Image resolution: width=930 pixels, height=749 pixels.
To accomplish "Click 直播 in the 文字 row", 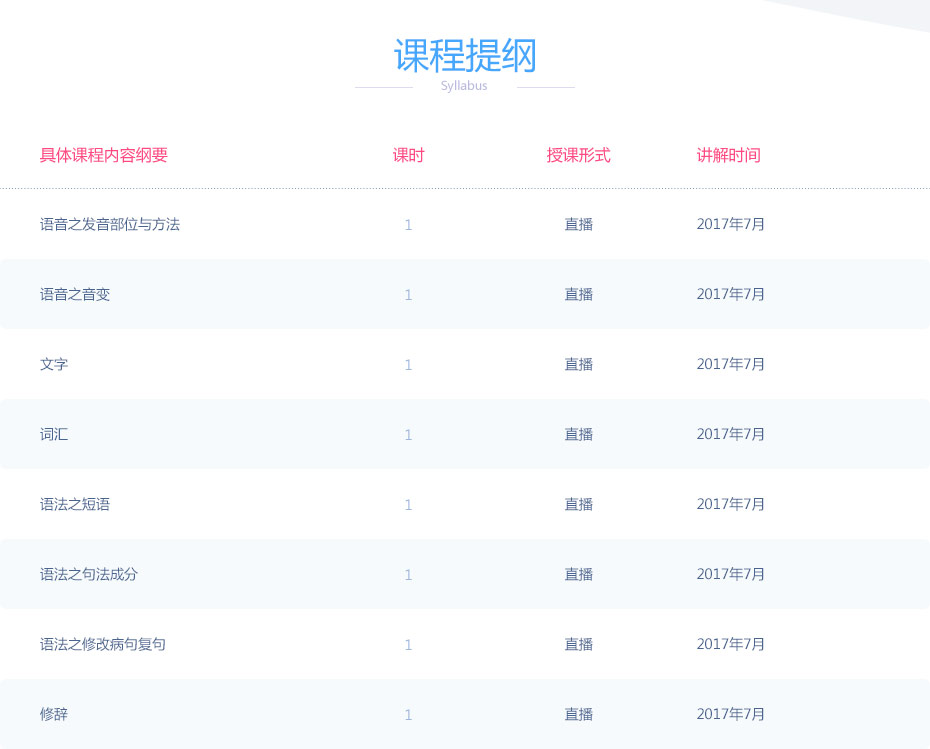I will (x=579, y=364).
